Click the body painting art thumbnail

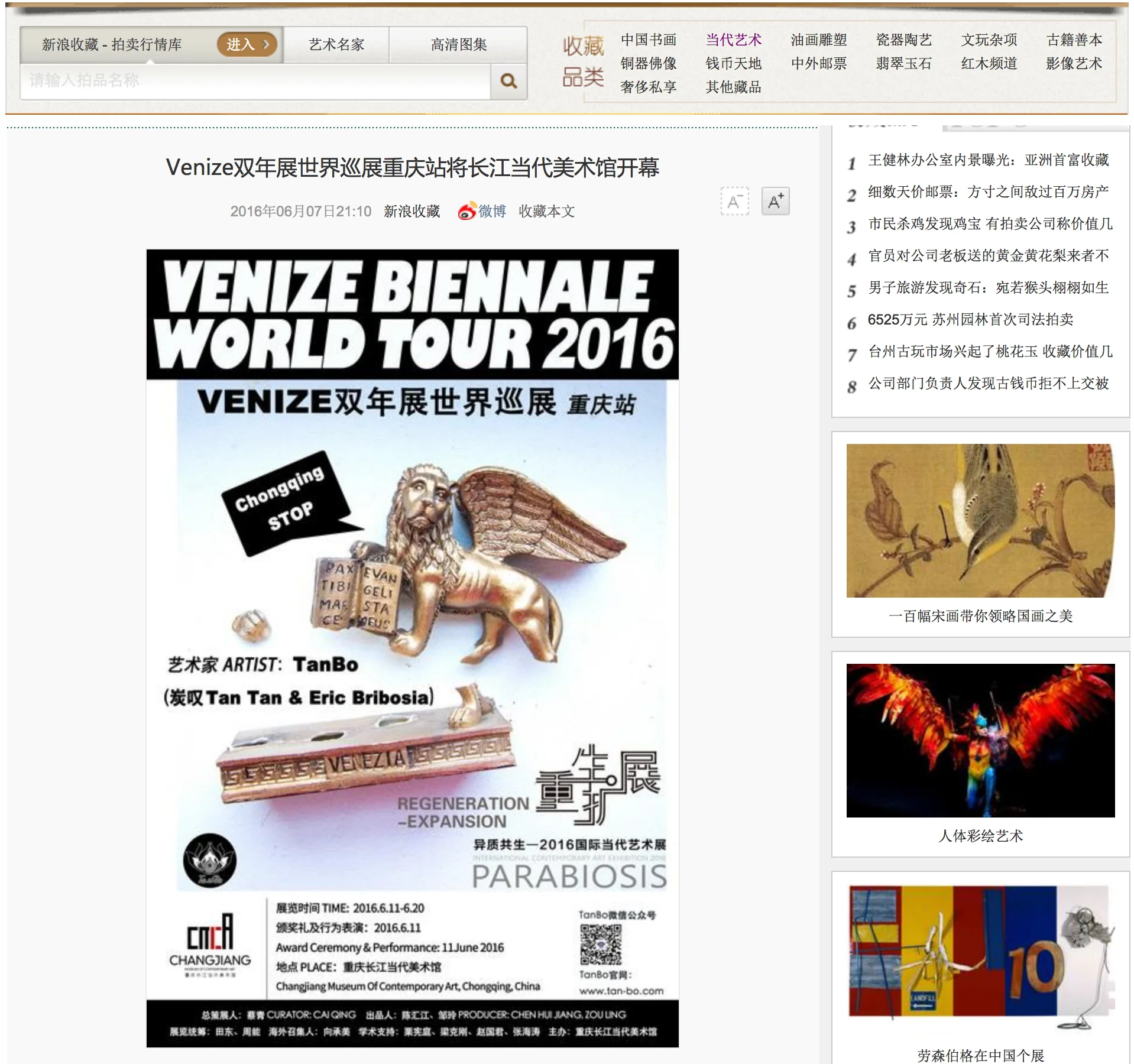pos(980,740)
